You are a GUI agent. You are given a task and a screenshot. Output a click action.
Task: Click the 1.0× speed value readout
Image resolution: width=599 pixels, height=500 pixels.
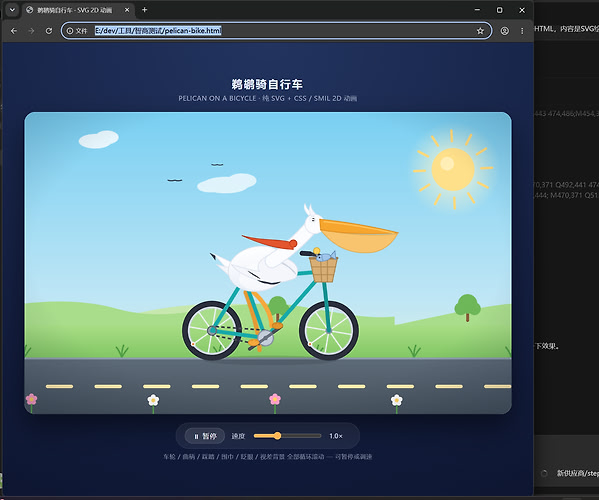[x=336, y=436]
